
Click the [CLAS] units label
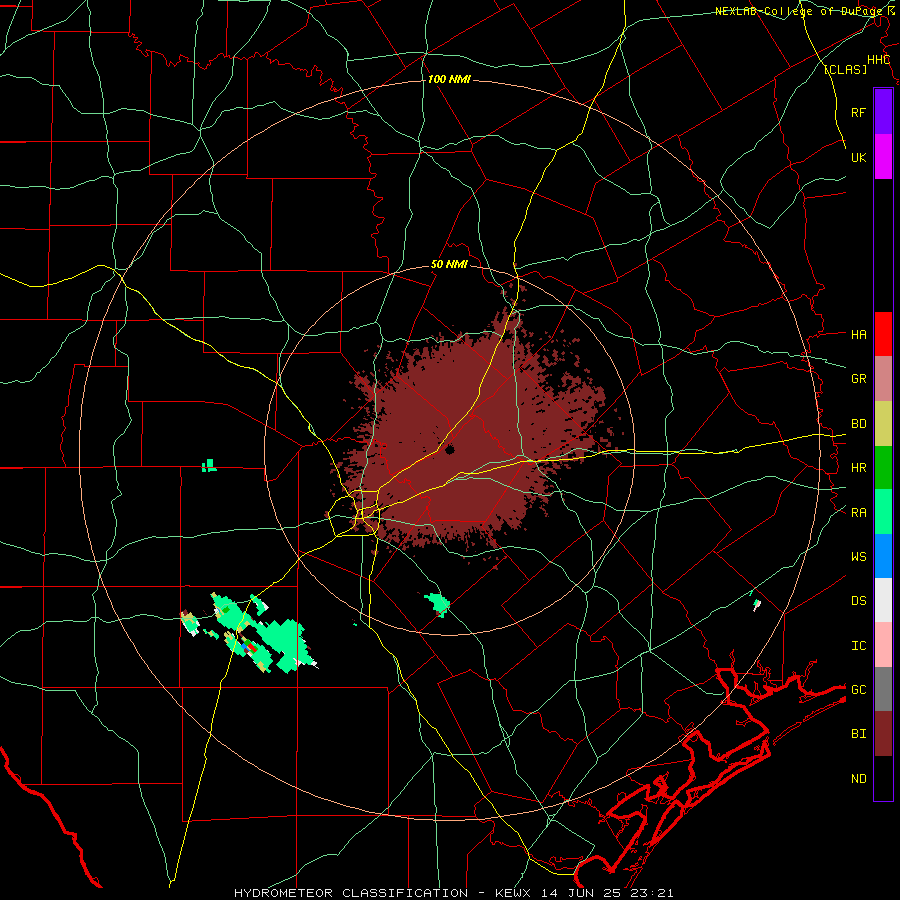coord(844,70)
